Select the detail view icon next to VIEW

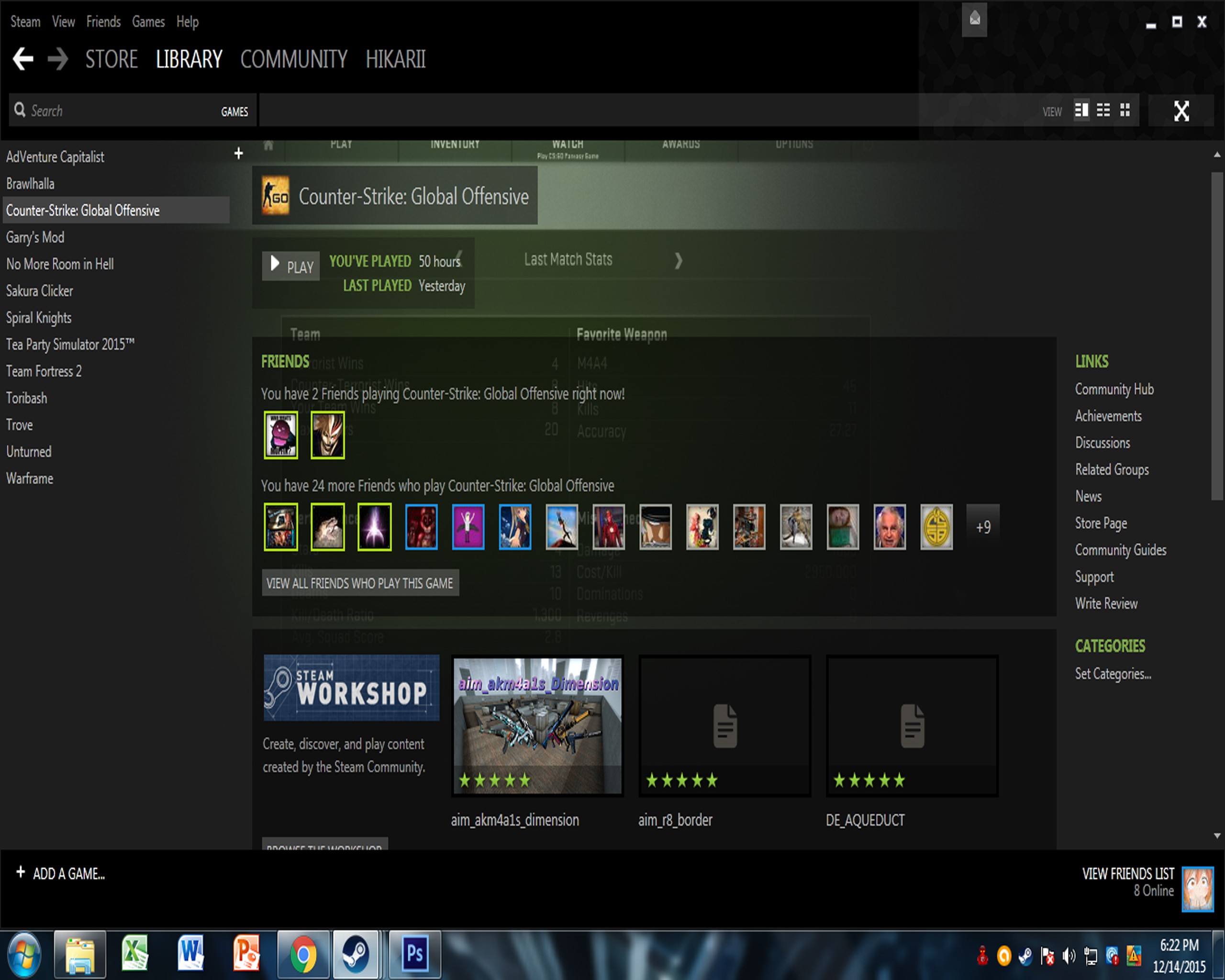pyautogui.click(x=1082, y=110)
